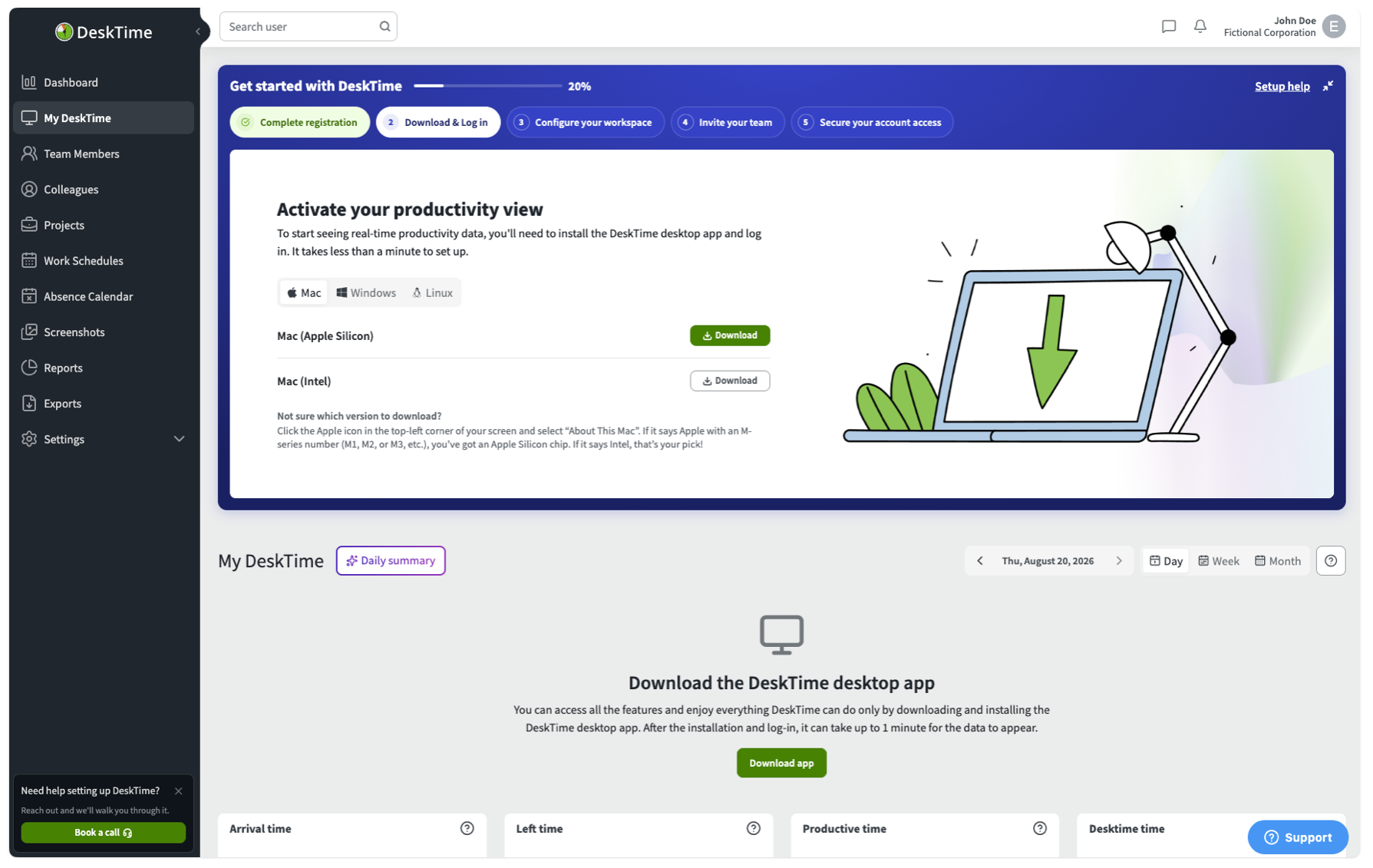Close the setup help prompt
Viewport: 1373px width, 868px height.
pos(178,790)
